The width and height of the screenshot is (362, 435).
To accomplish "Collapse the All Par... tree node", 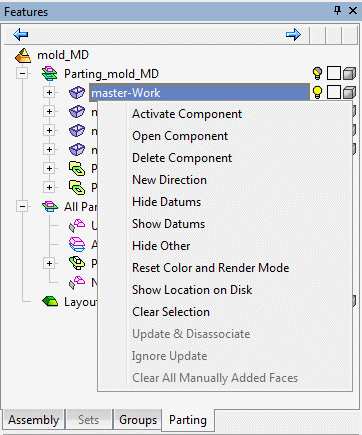I will point(22,207).
